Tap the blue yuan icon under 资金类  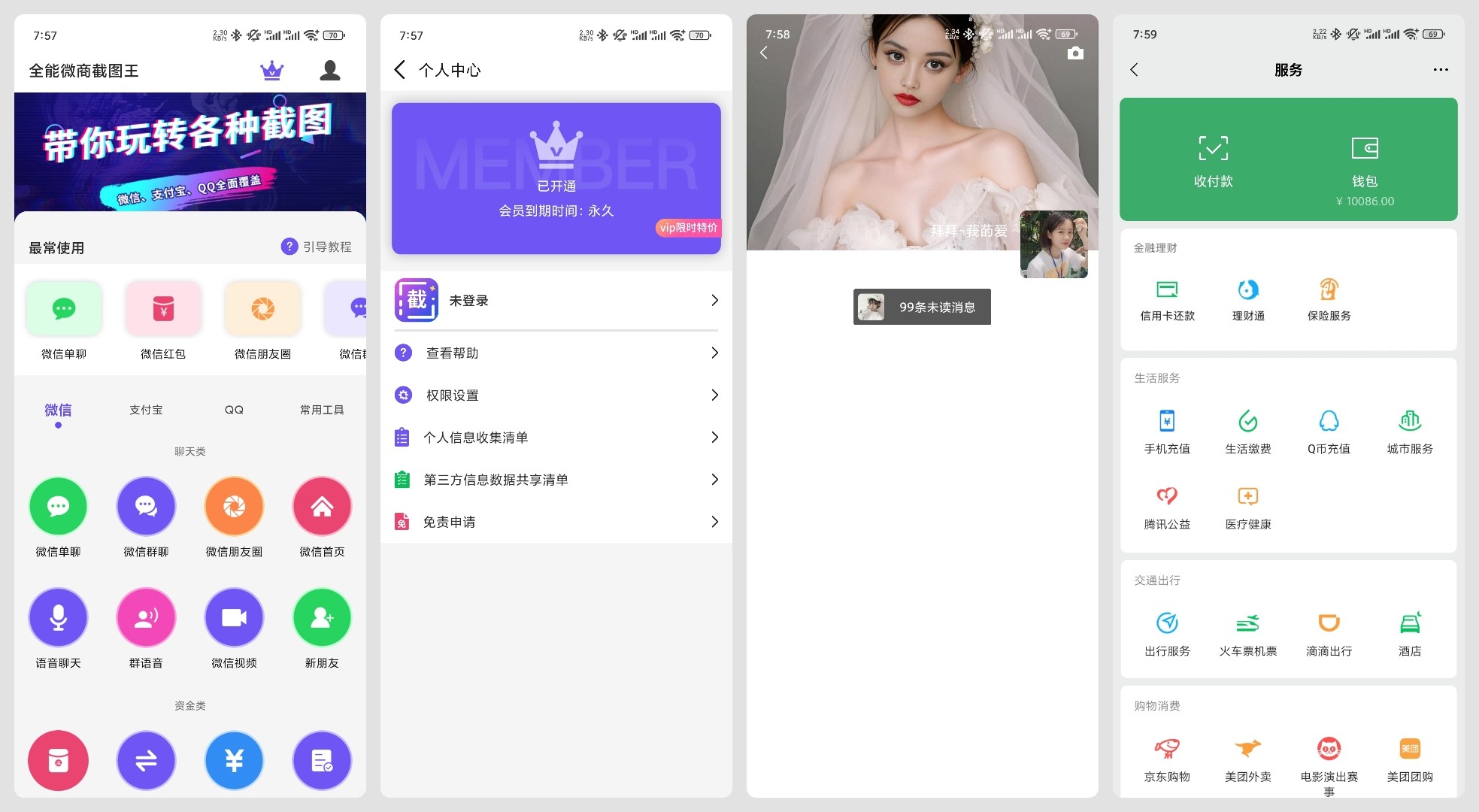234,760
